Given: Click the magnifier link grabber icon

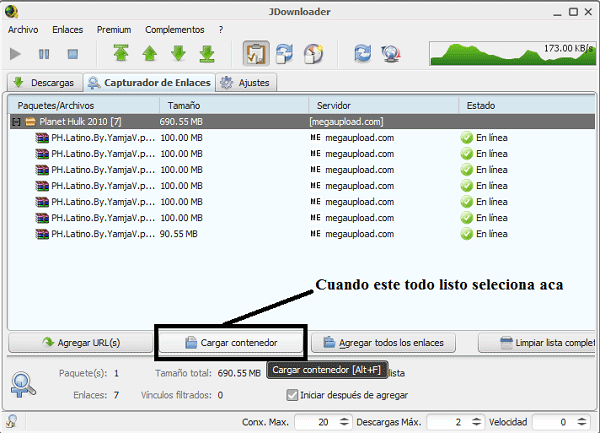Looking at the screenshot, I should [23, 384].
